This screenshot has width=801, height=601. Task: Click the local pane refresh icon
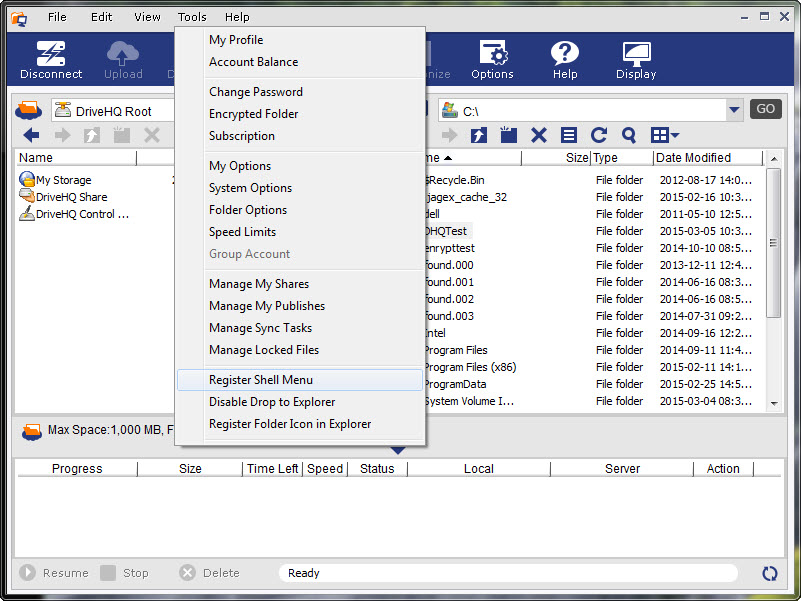(x=599, y=136)
